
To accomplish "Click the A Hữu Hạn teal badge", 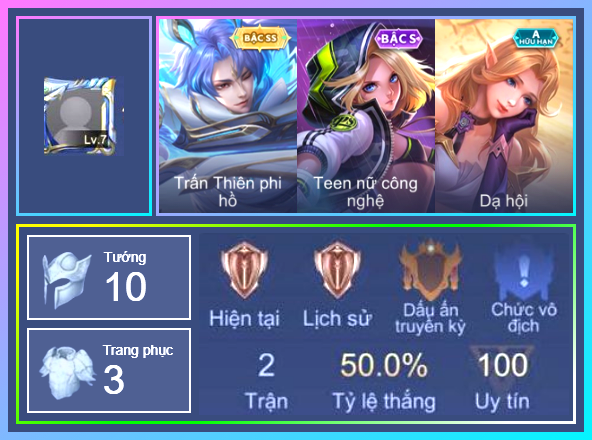I will pyautogui.click(x=536, y=39).
